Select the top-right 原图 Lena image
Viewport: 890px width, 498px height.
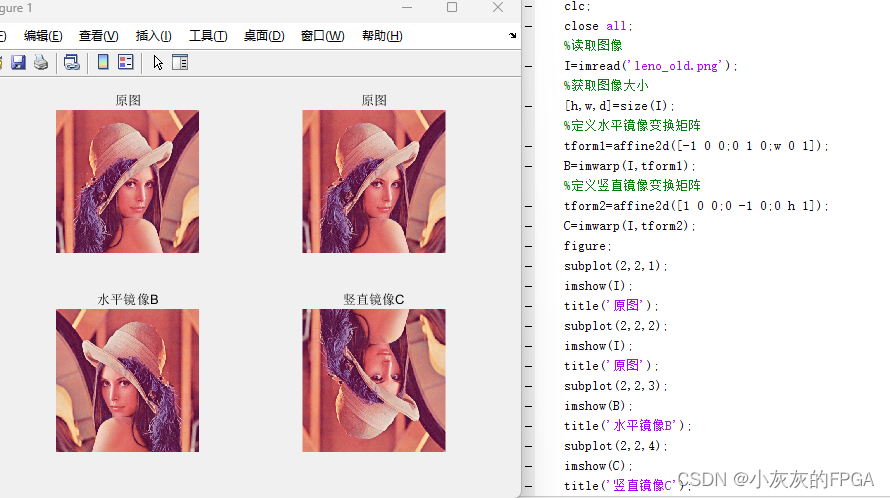click(373, 182)
